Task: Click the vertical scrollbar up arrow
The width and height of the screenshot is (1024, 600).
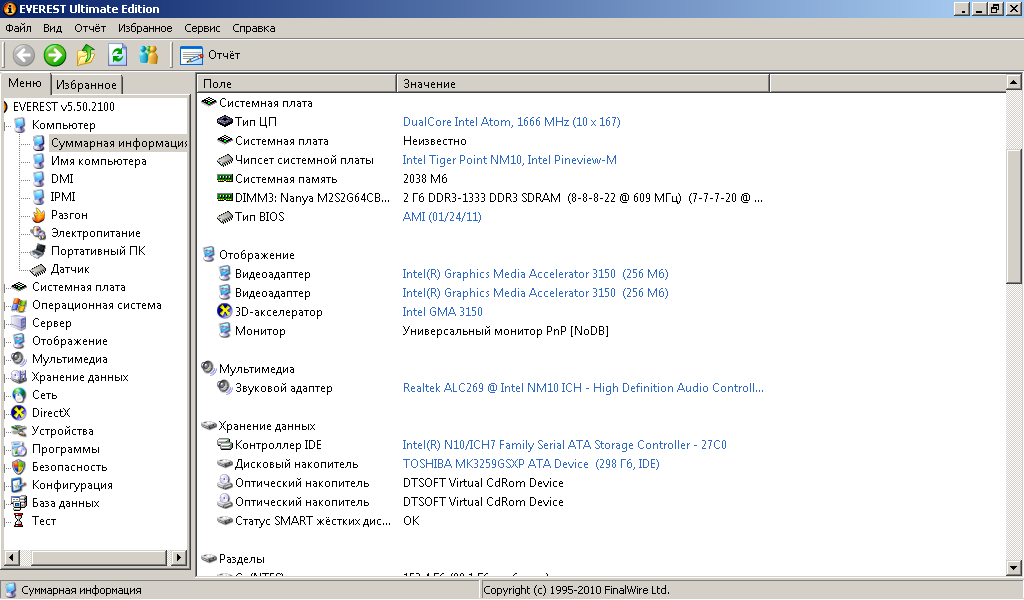Action: [x=1013, y=82]
